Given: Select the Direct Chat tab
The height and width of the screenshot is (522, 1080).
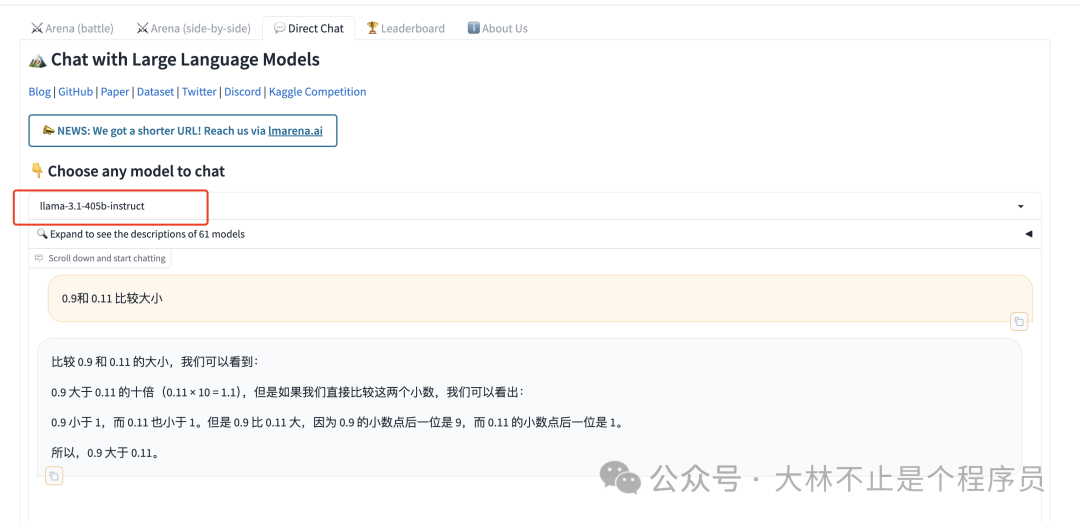Looking at the screenshot, I should click(x=309, y=28).
